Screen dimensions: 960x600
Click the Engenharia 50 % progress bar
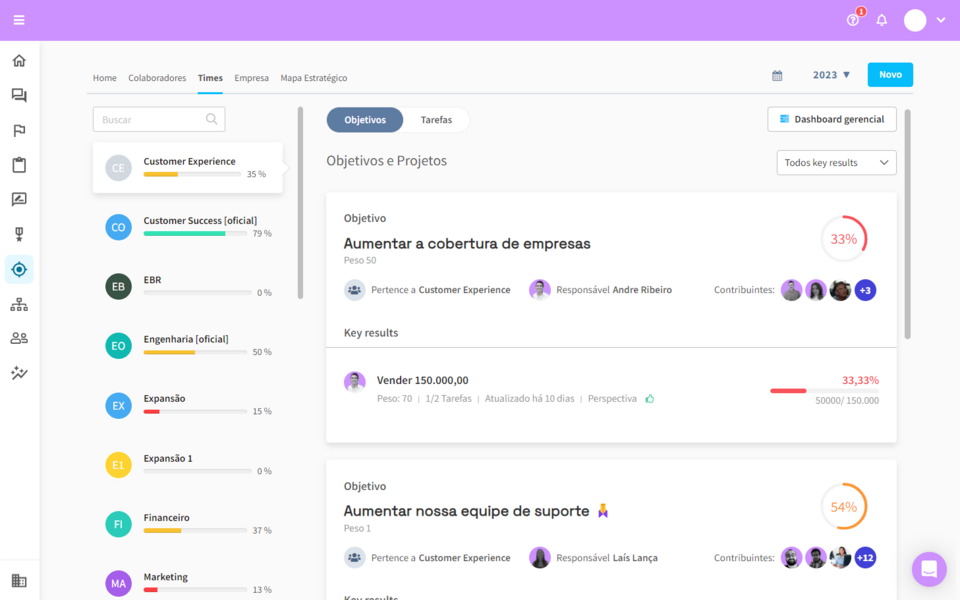click(x=195, y=352)
